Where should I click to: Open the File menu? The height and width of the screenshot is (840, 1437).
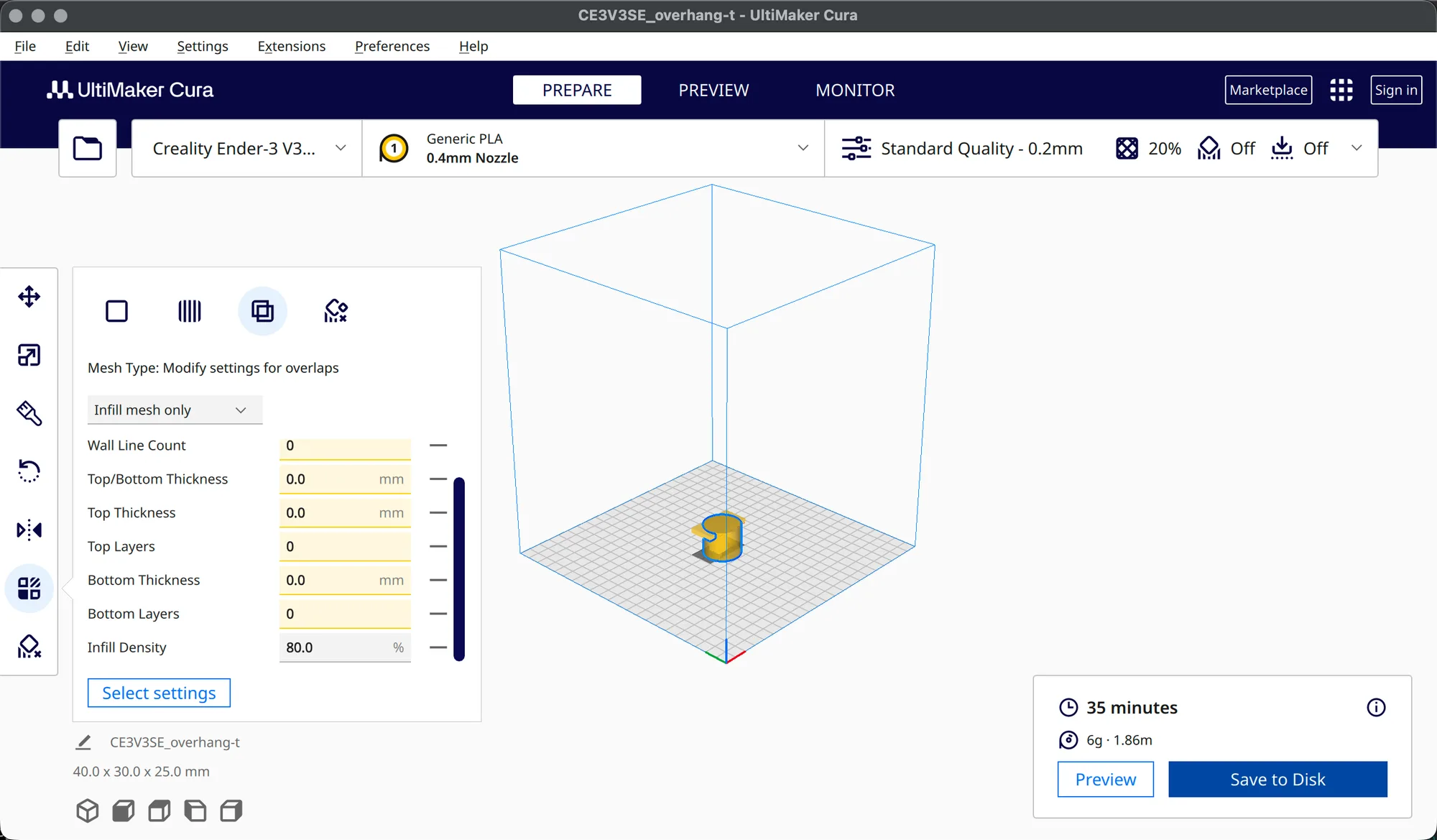click(x=25, y=46)
